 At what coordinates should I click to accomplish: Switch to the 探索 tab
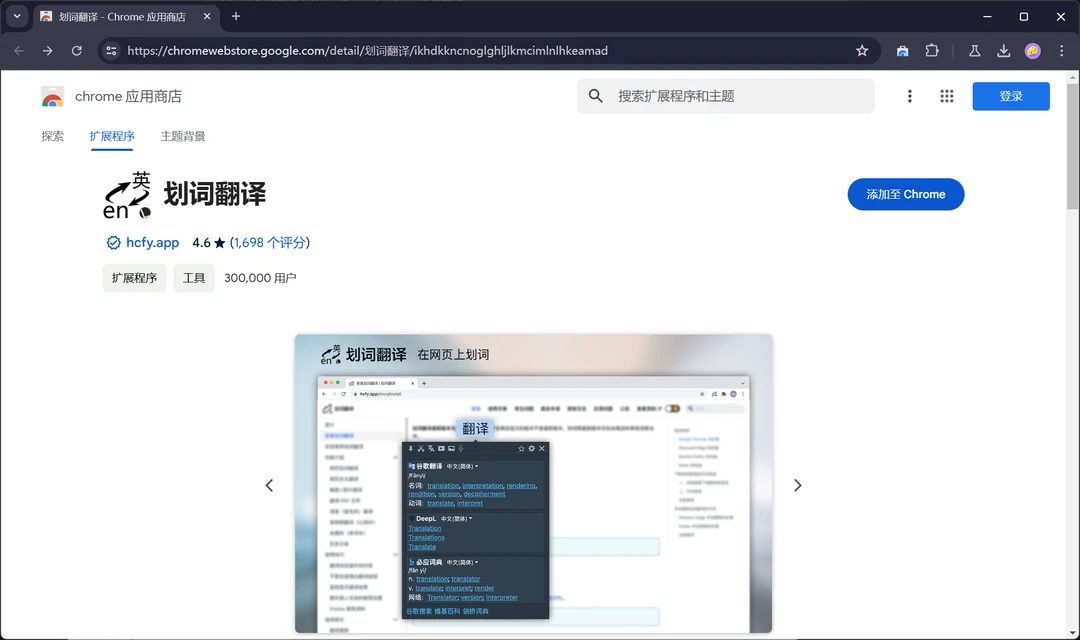click(x=52, y=136)
